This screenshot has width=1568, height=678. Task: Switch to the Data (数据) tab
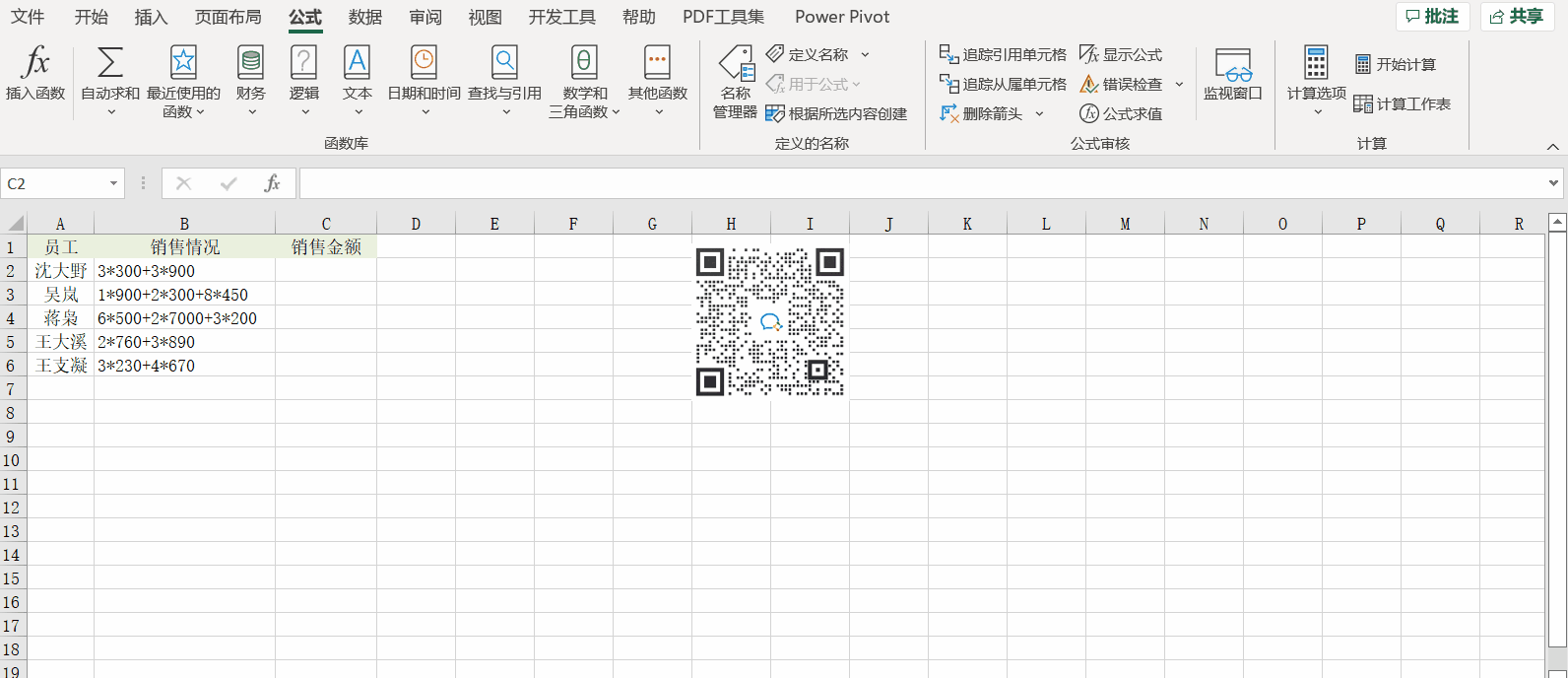(x=365, y=17)
